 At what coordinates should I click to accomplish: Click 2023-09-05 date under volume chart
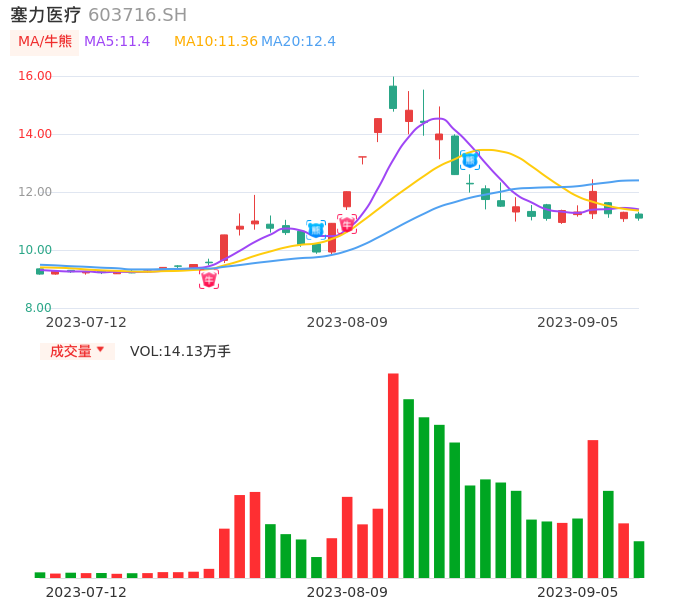click(x=578, y=592)
